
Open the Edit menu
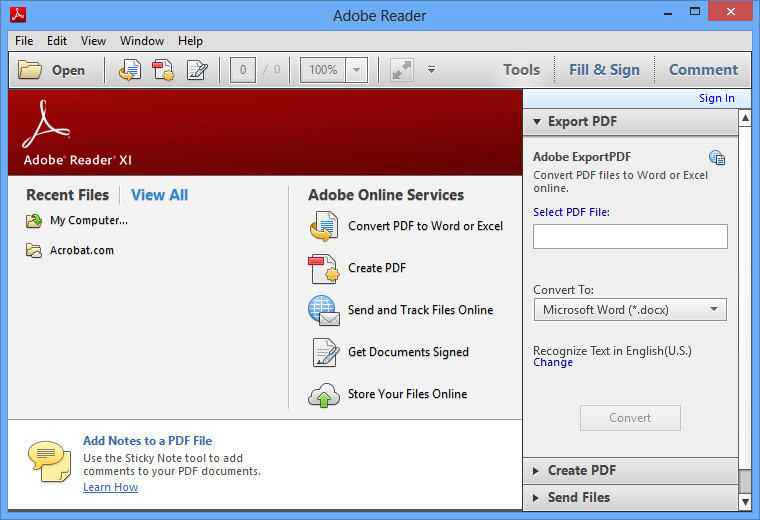click(x=57, y=41)
